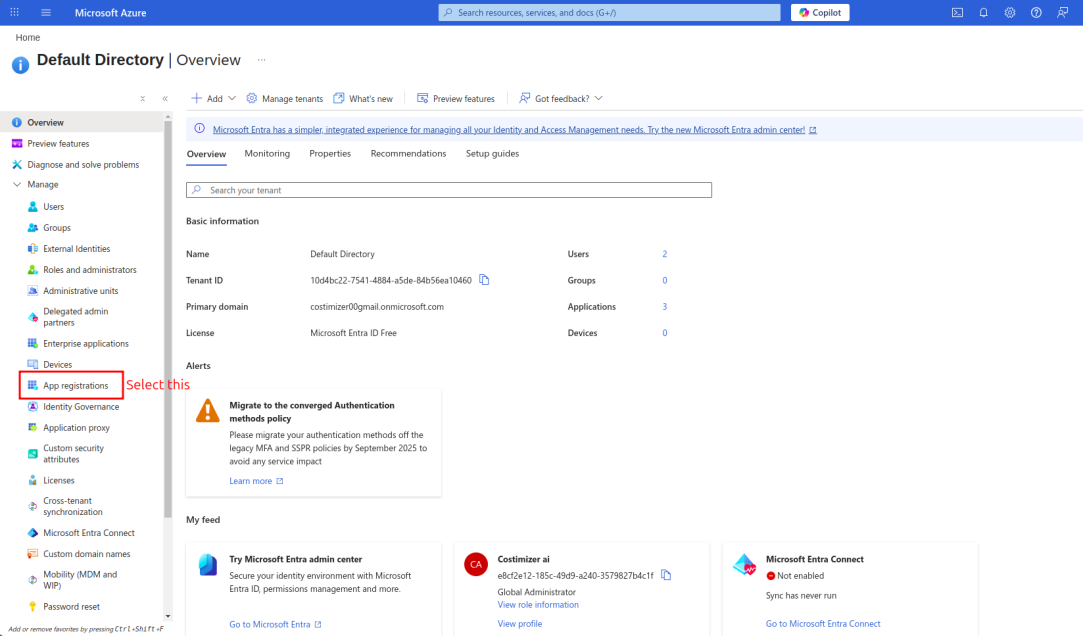
Task: Open External Identities in sidebar
Action: 77,249
